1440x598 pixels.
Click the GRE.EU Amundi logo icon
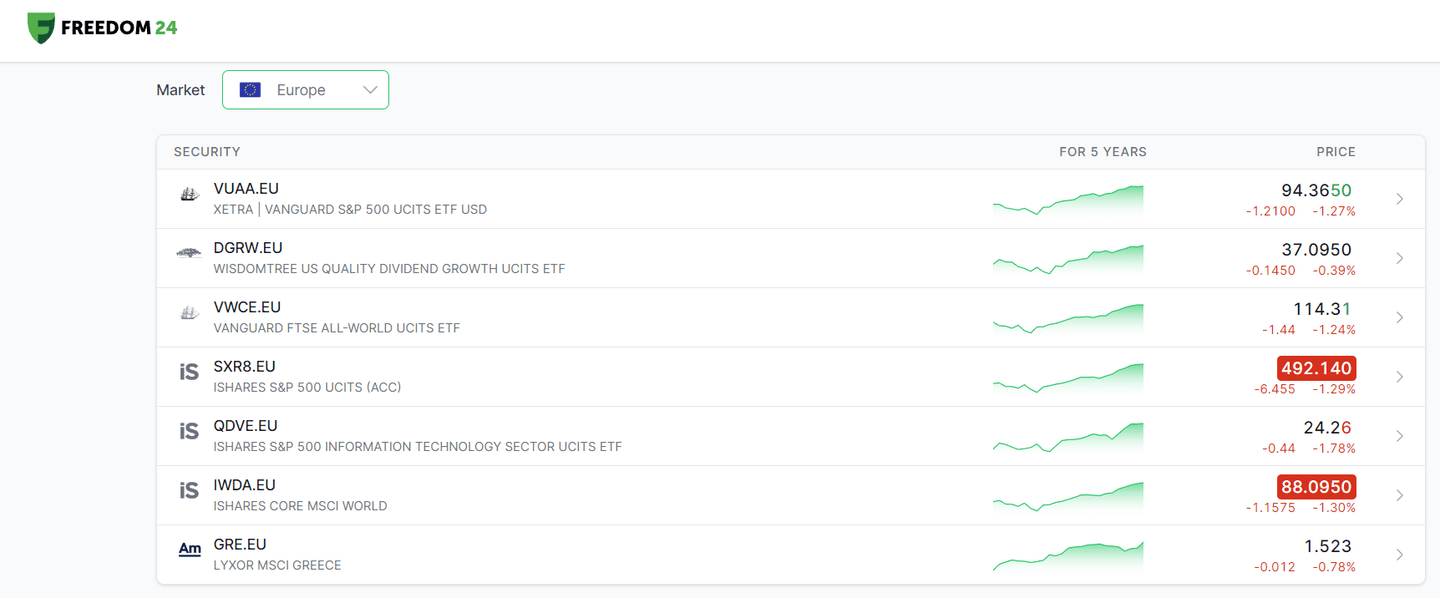(x=189, y=549)
